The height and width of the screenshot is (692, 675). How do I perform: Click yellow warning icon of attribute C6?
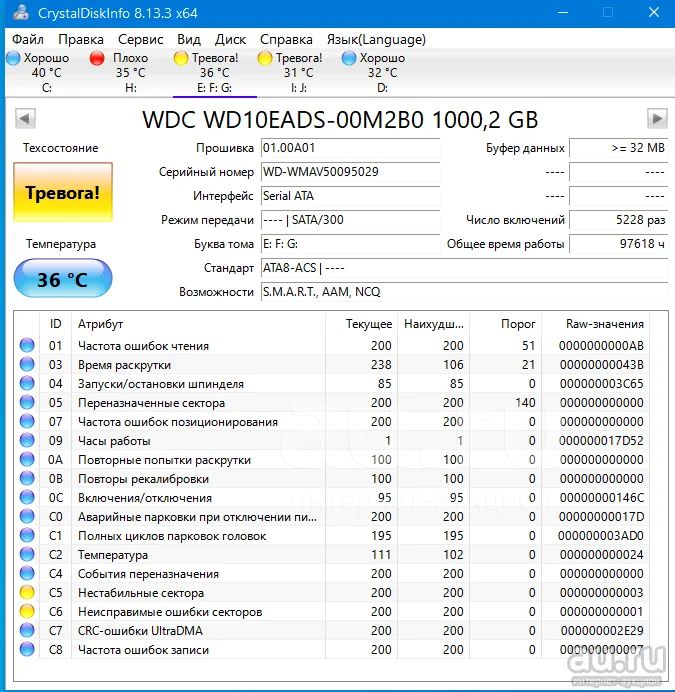coord(27,611)
